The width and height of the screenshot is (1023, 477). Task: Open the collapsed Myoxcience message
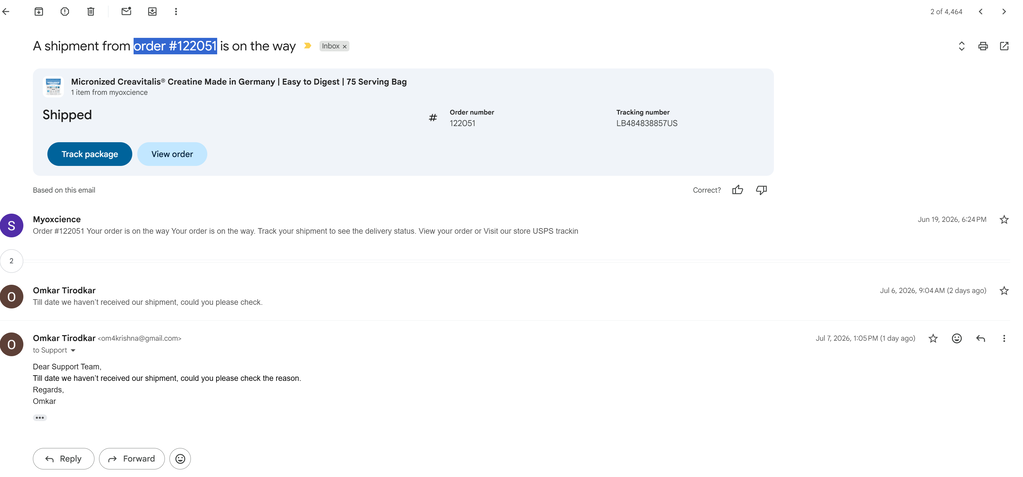tap(506, 225)
